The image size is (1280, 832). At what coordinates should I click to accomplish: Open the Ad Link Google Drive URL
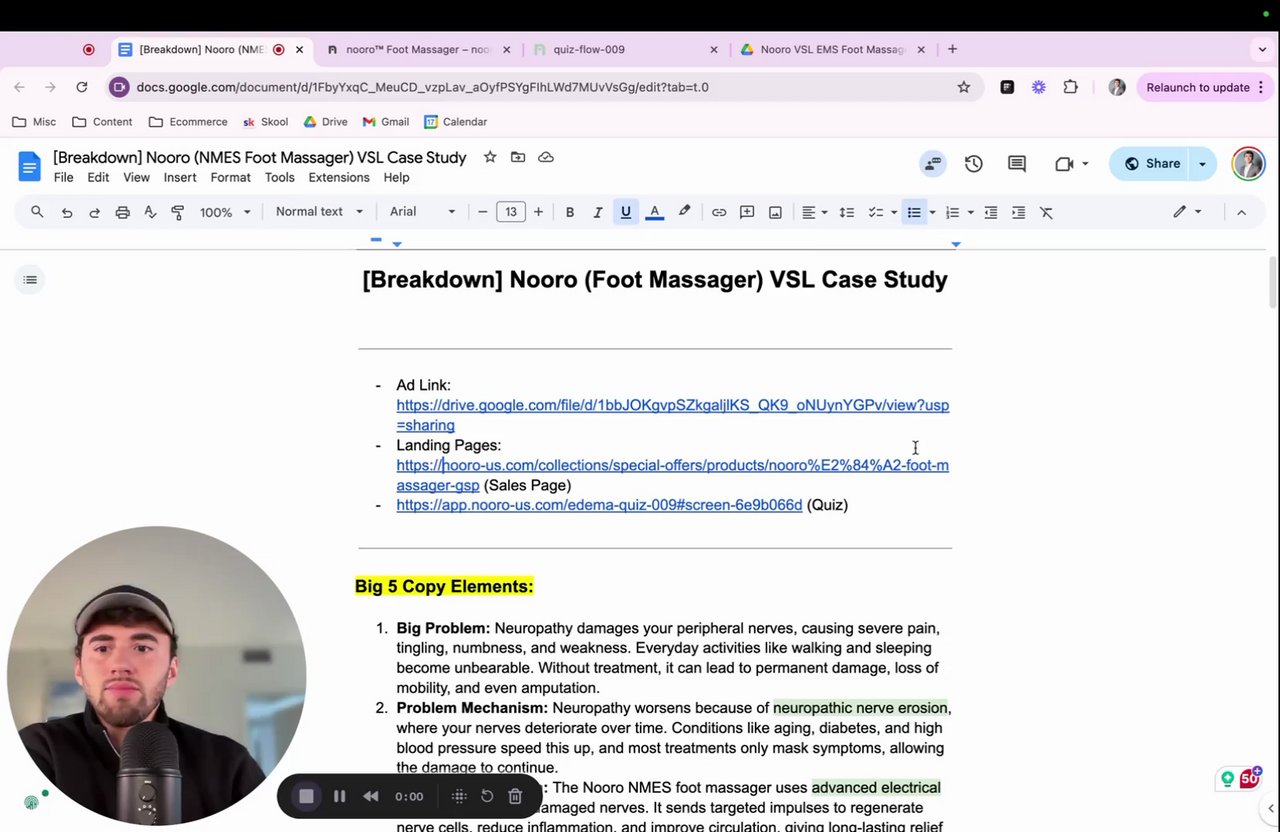(672, 415)
